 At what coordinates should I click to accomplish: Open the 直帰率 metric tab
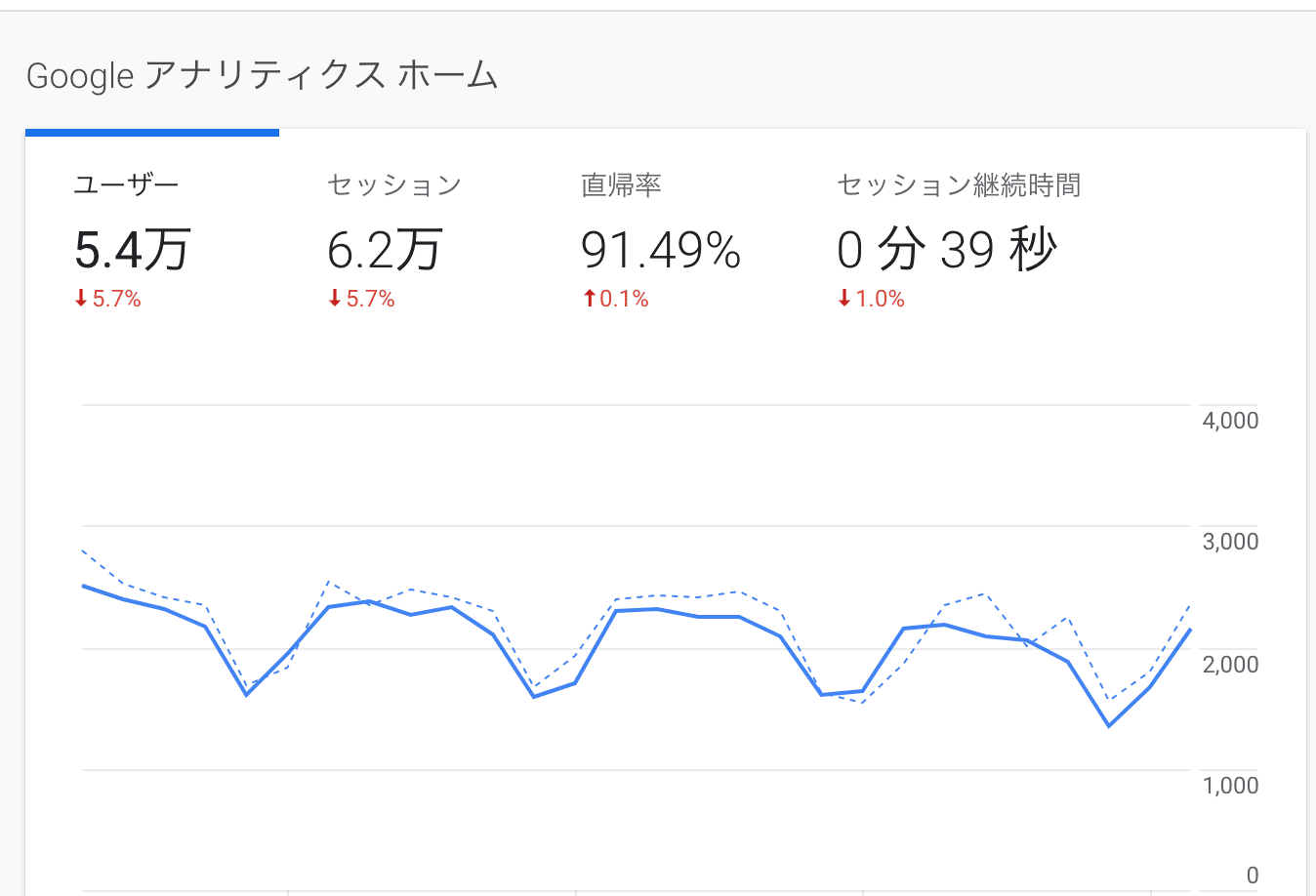coord(622,185)
